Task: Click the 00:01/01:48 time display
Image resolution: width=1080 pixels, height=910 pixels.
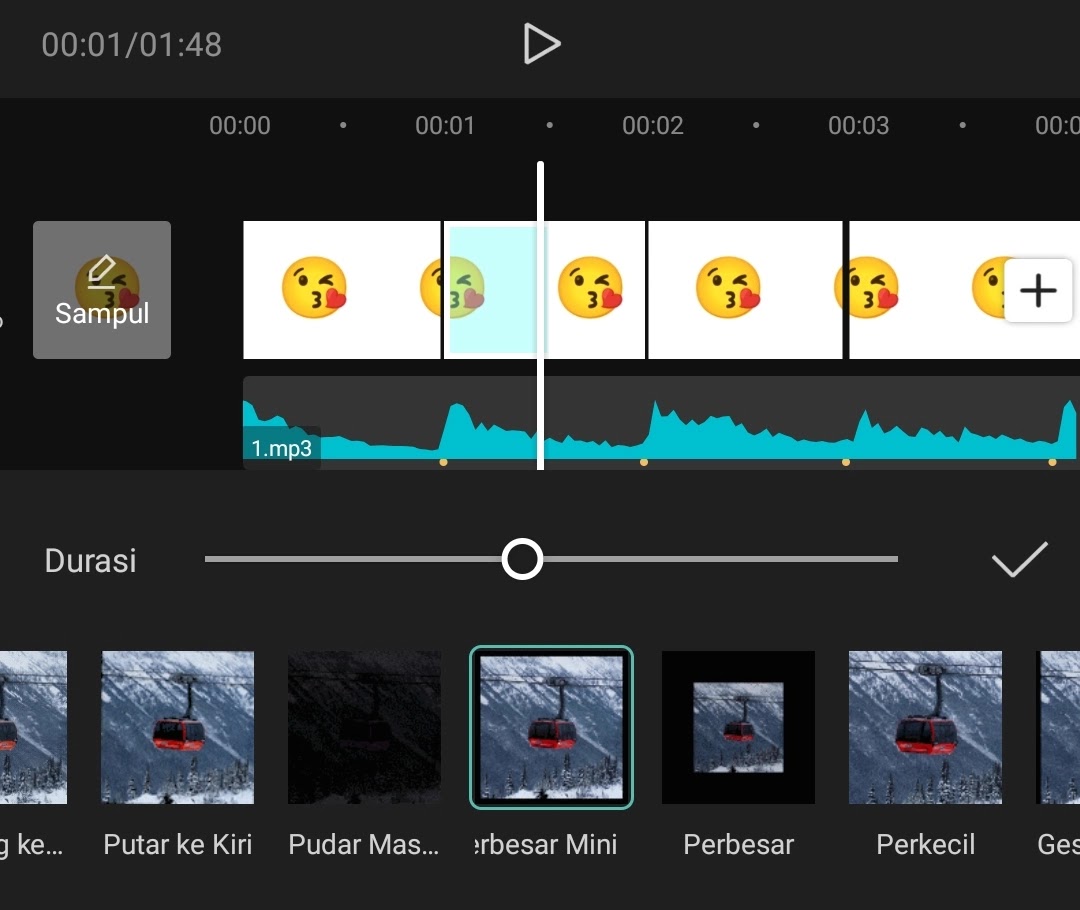Action: pyautogui.click(x=132, y=45)
